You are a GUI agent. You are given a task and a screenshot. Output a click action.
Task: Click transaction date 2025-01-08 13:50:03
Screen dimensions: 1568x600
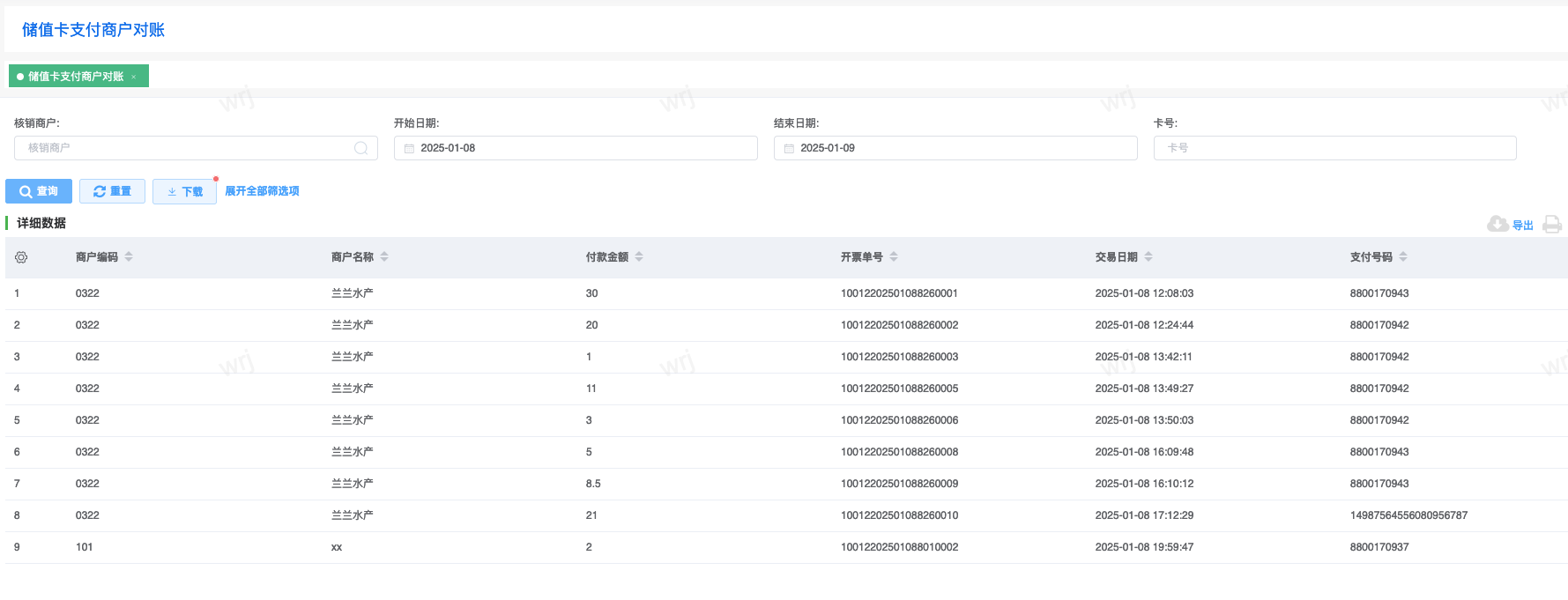[x=1144, y=420]
